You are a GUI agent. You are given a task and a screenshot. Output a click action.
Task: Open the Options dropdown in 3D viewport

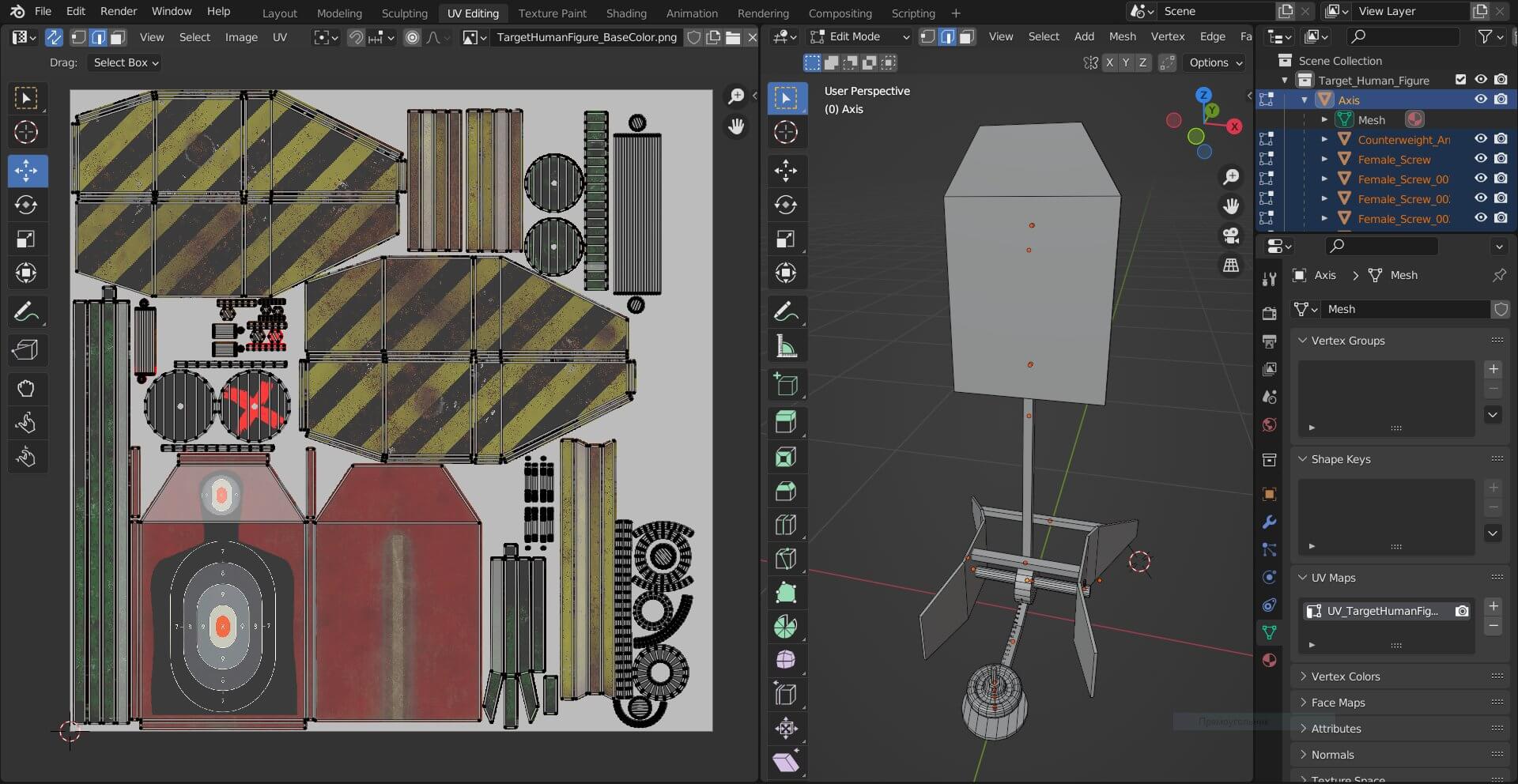pyautogui.click(x=1215, y=62)
